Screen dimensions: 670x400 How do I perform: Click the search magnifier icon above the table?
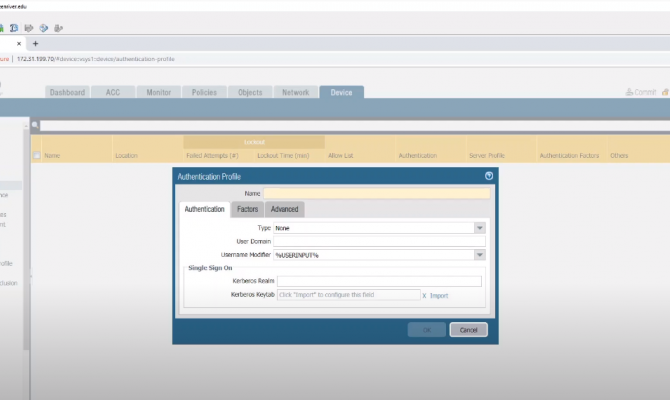coord(35,125)
